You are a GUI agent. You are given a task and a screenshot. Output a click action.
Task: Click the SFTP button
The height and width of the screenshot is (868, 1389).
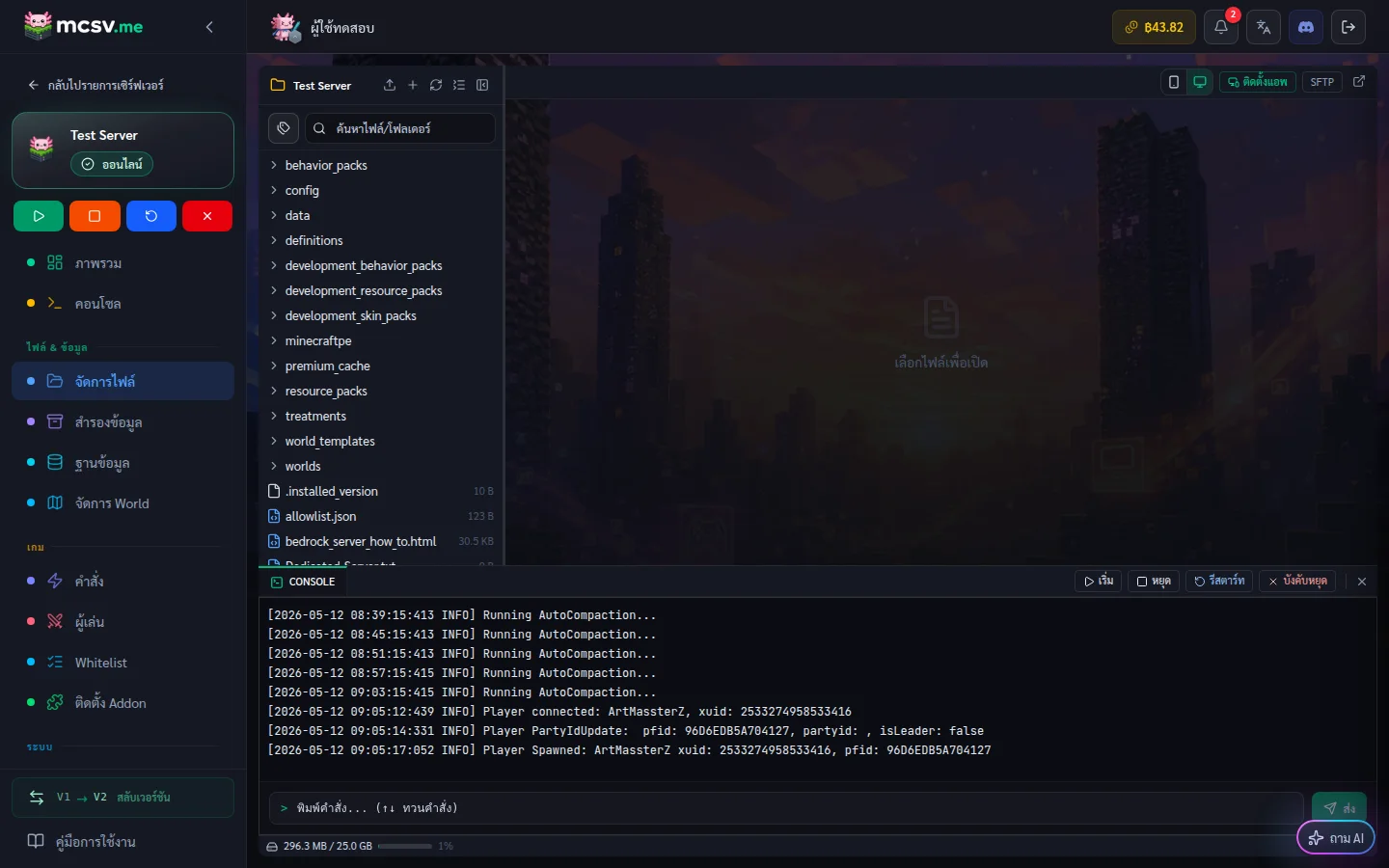point(1322,82)
